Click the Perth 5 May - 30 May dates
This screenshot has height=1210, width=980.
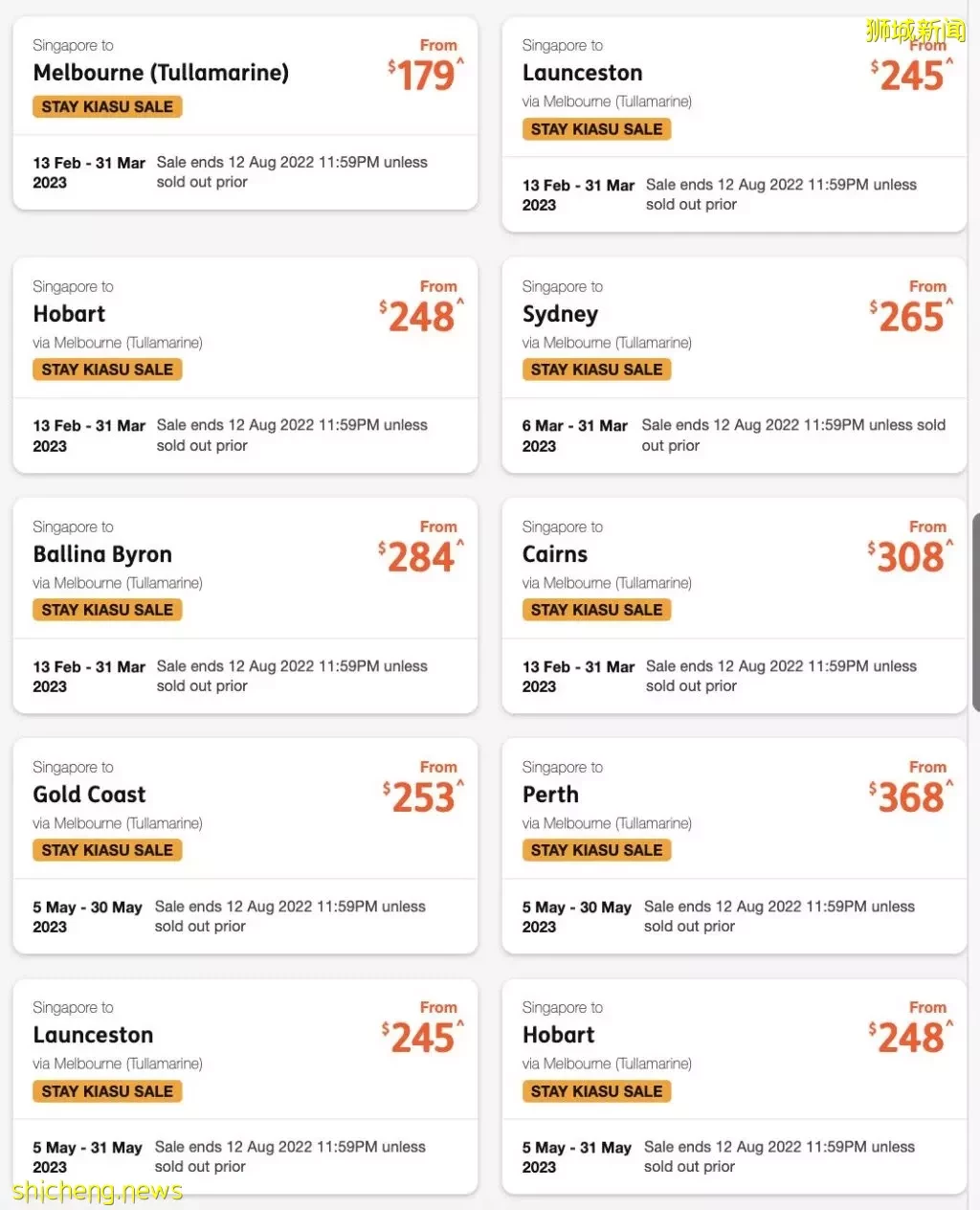coord(576,916)
